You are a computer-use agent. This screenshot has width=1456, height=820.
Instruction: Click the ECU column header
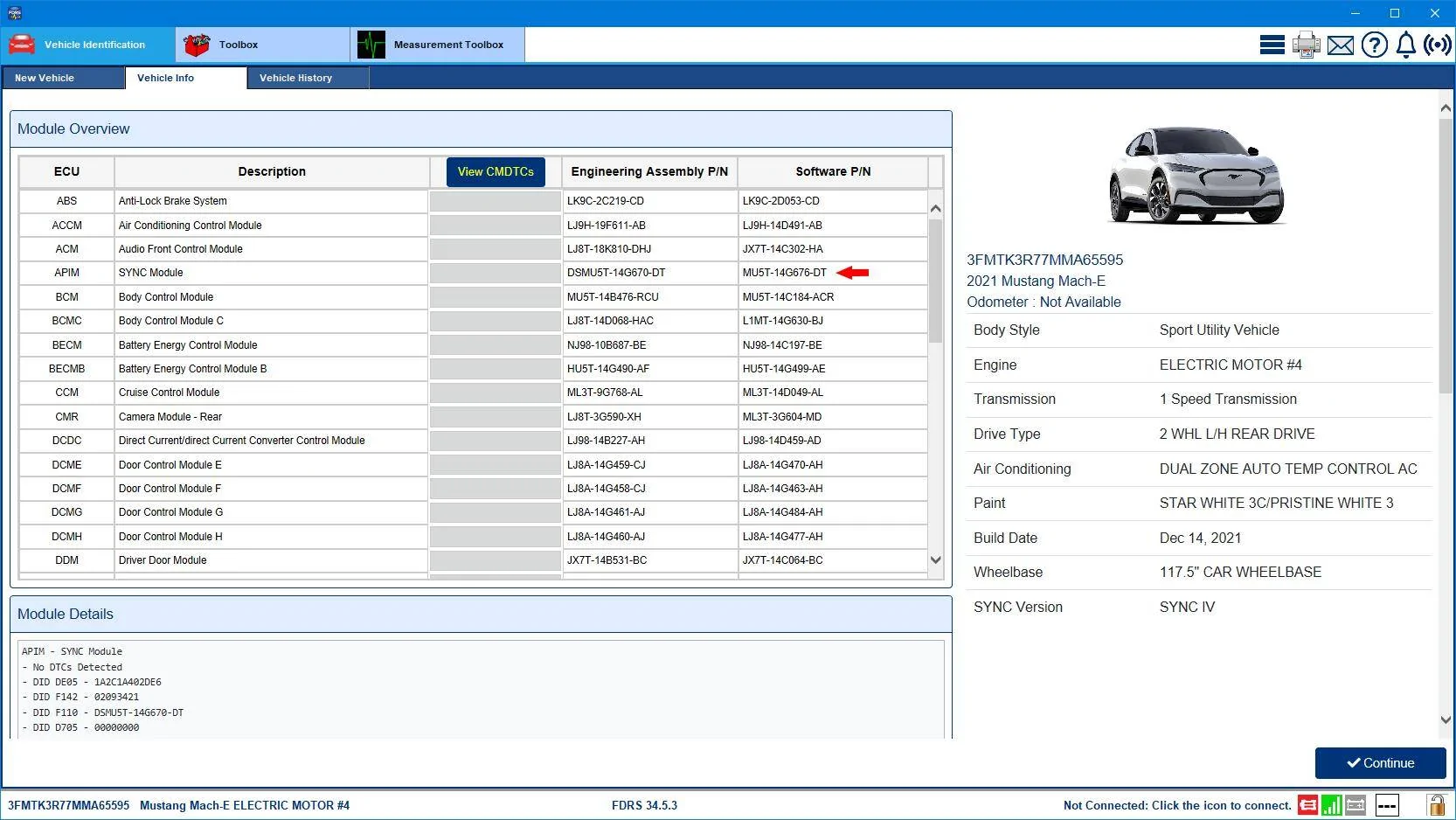(x=66, y=171)
